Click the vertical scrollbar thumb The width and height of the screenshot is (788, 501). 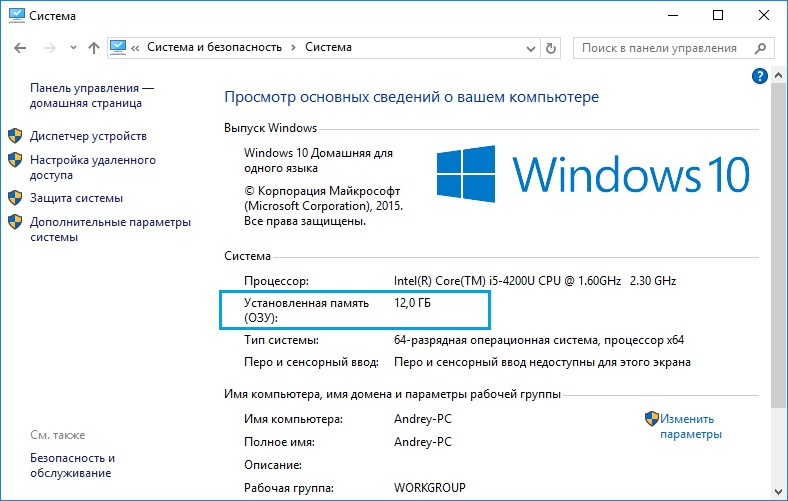click(778, 244)
